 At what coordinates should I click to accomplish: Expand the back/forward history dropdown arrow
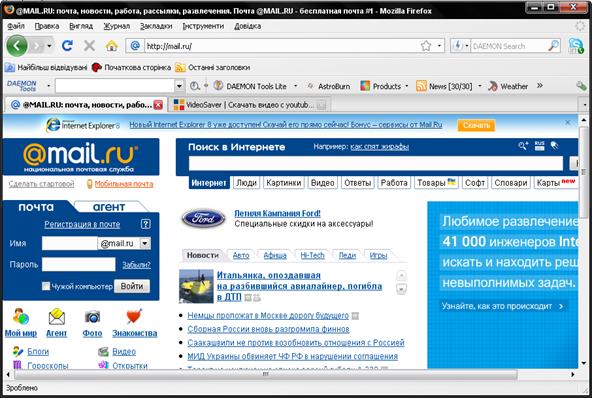coord(49,46)
